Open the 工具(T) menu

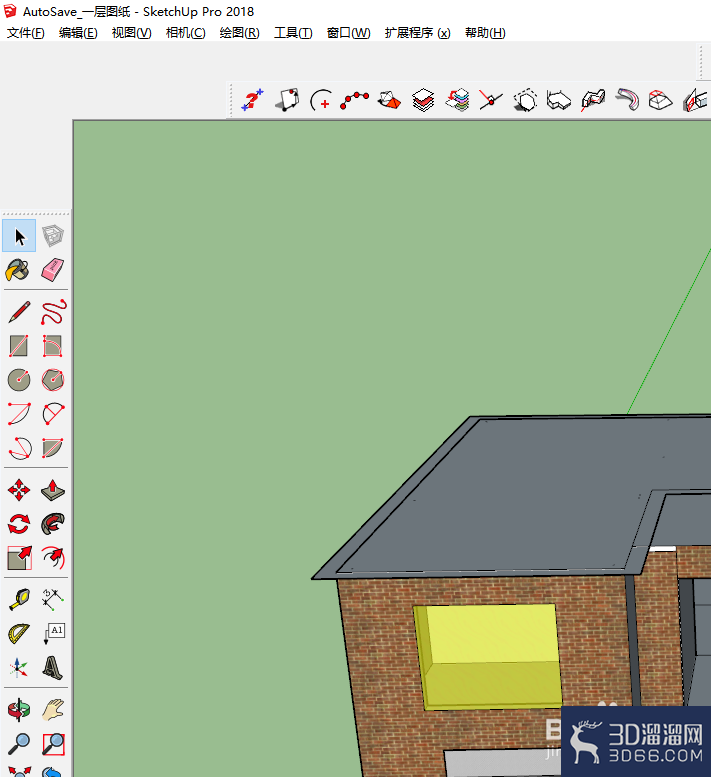tap(293, 33)
